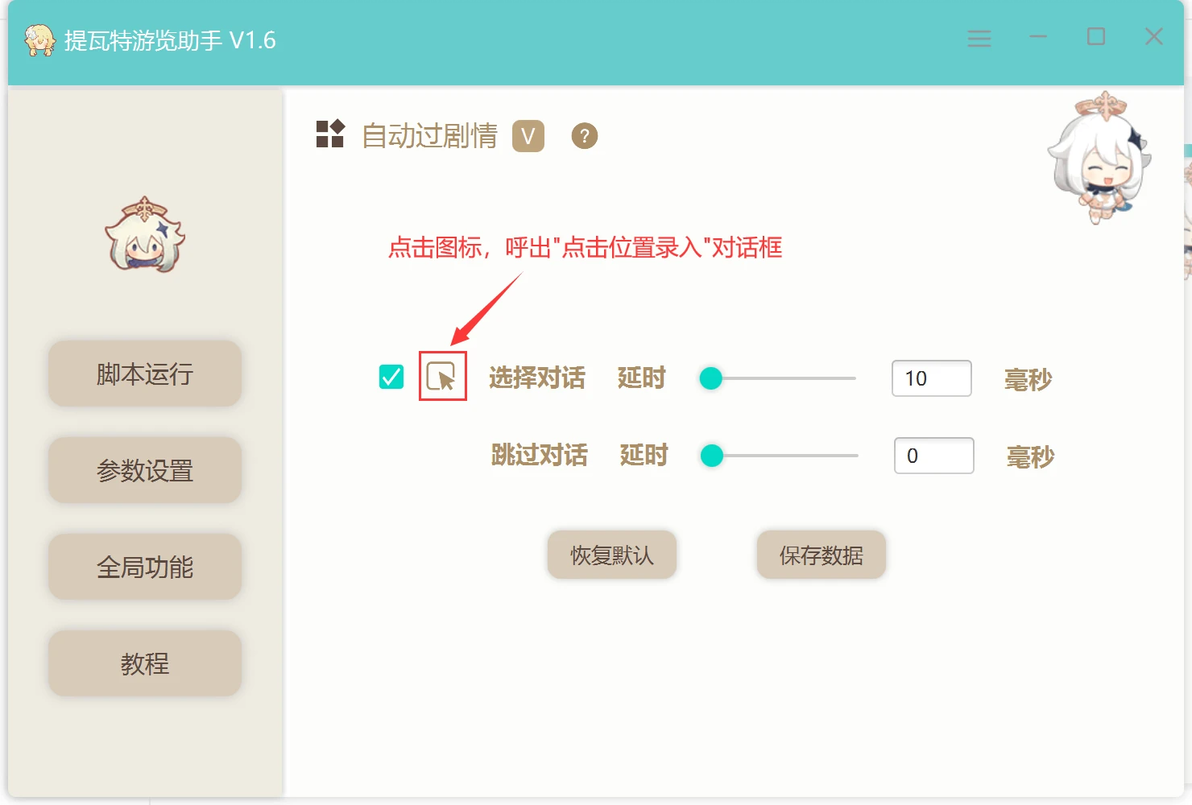This screenshot has height=805, width=1192.
Task: Click the V hotkey badge
Action: click(x=528, y=136)
